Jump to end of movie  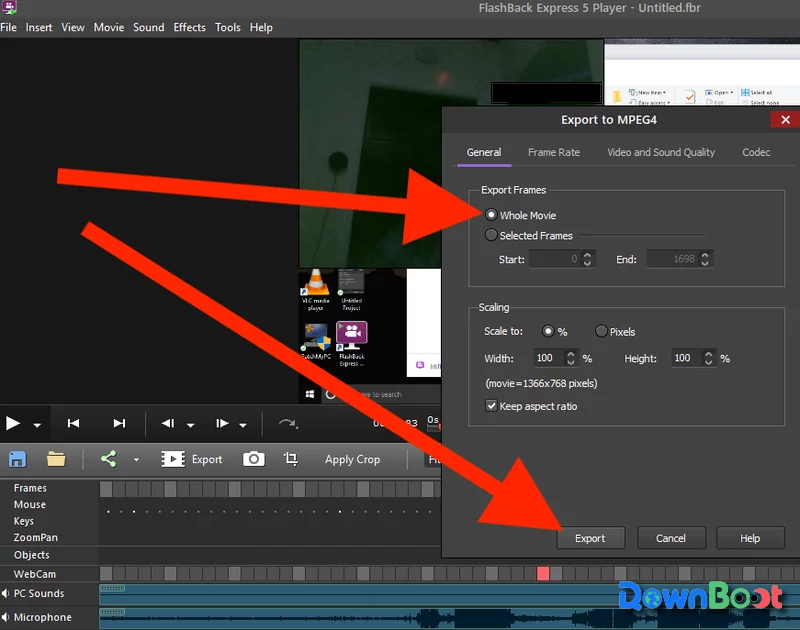click(x=119, y=423)
